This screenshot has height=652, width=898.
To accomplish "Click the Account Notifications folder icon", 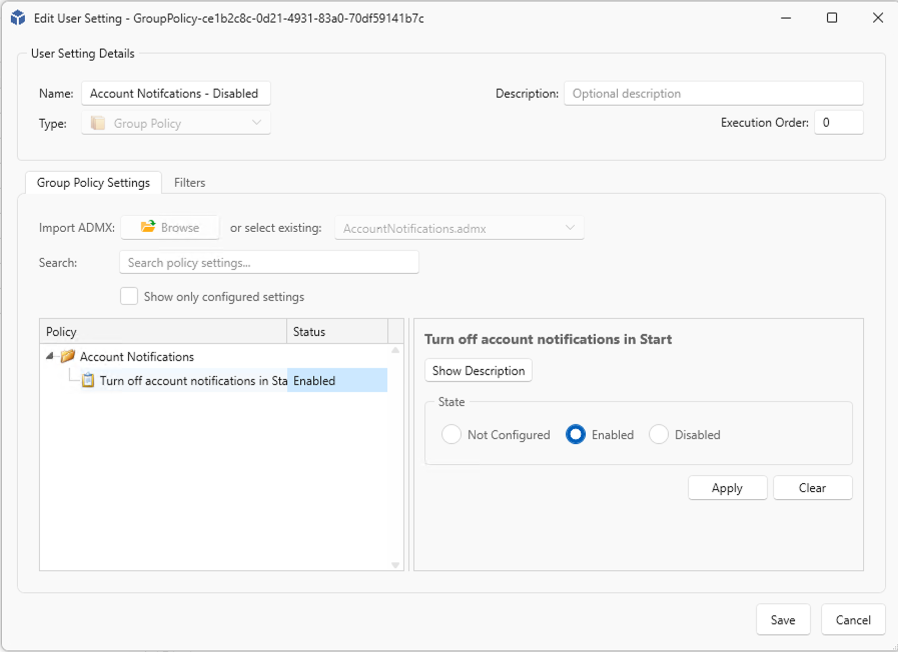I will tap(68, 357).
